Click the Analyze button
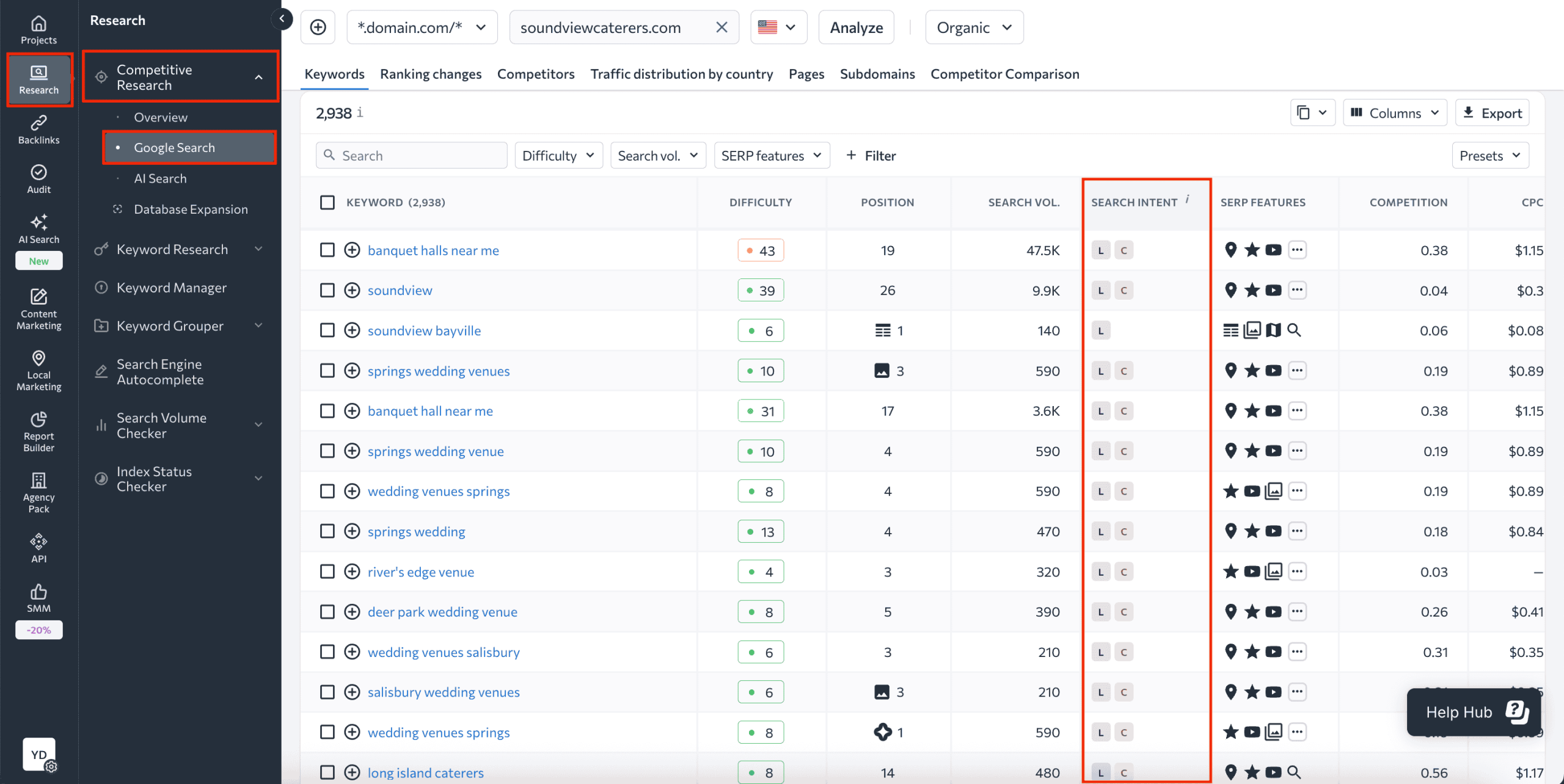Screen dimensions: 1564x784 click(855, 27)
